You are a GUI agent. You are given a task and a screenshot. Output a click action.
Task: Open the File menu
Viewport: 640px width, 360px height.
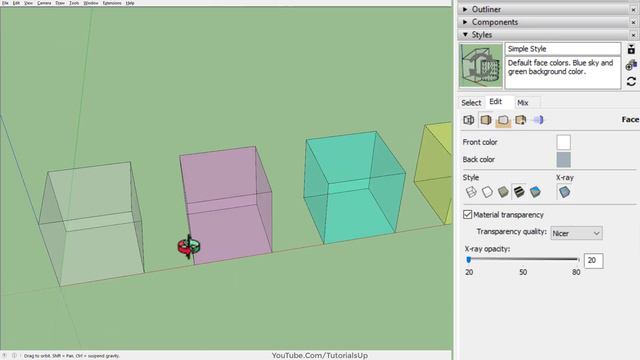coord(5,3)
